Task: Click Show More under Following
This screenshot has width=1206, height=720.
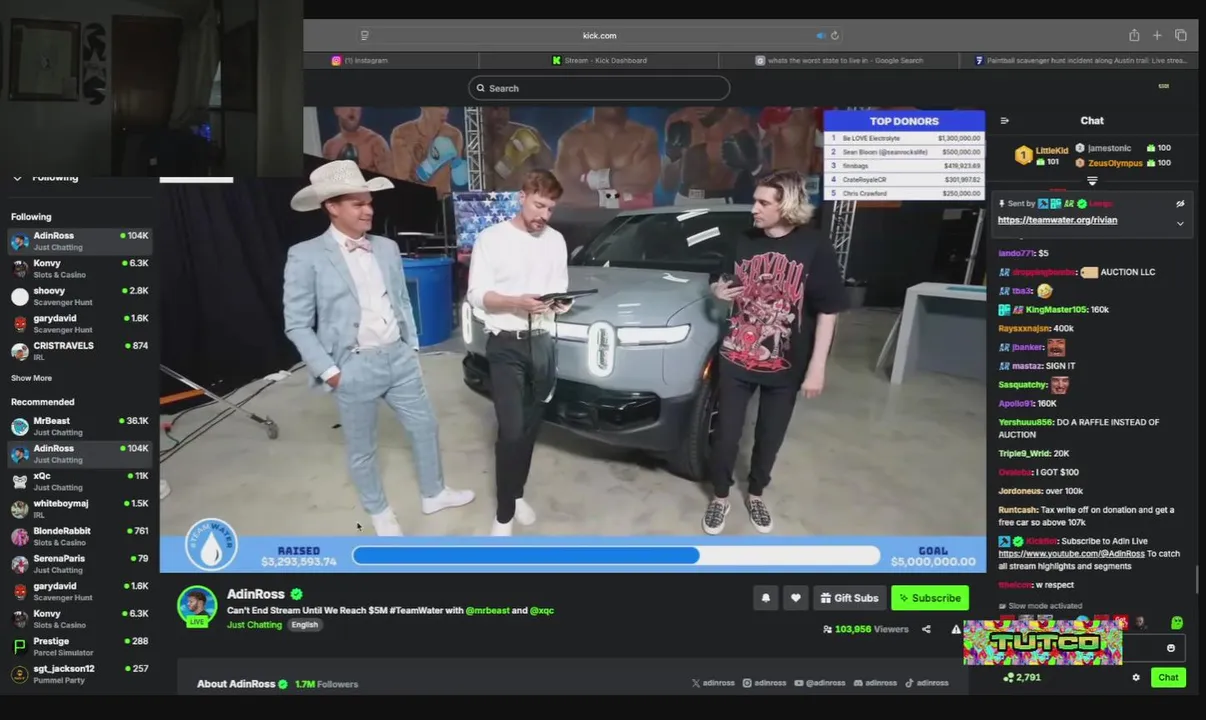Action: (31, 378)
